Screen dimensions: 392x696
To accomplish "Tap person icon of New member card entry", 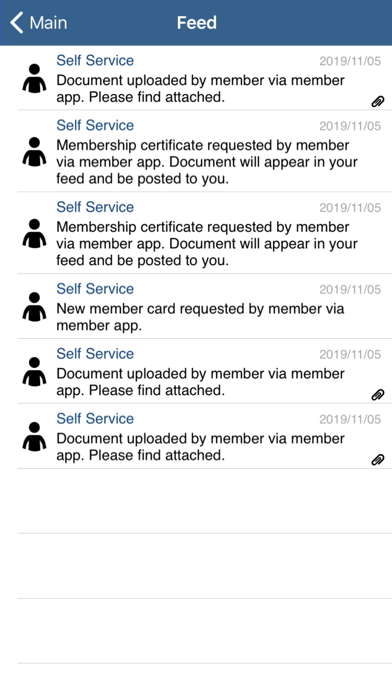I will point(34,307).
